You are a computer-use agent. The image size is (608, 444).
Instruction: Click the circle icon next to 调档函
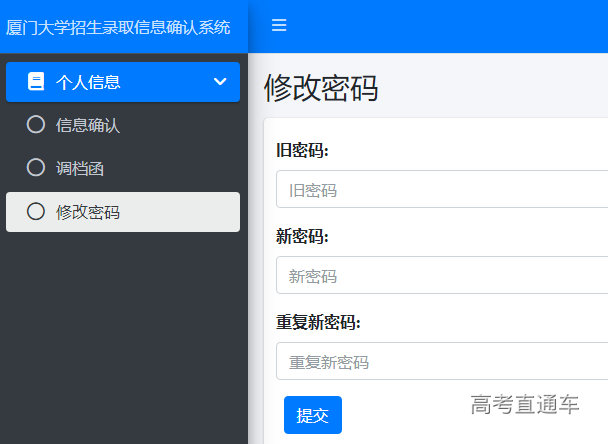pyautogui.click(x=36, y=168)
